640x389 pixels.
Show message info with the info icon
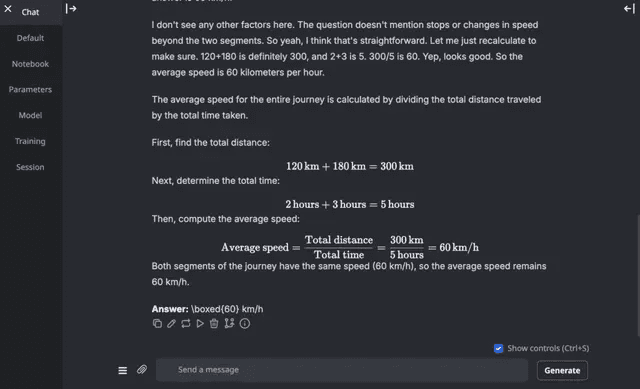click(244, 324)
